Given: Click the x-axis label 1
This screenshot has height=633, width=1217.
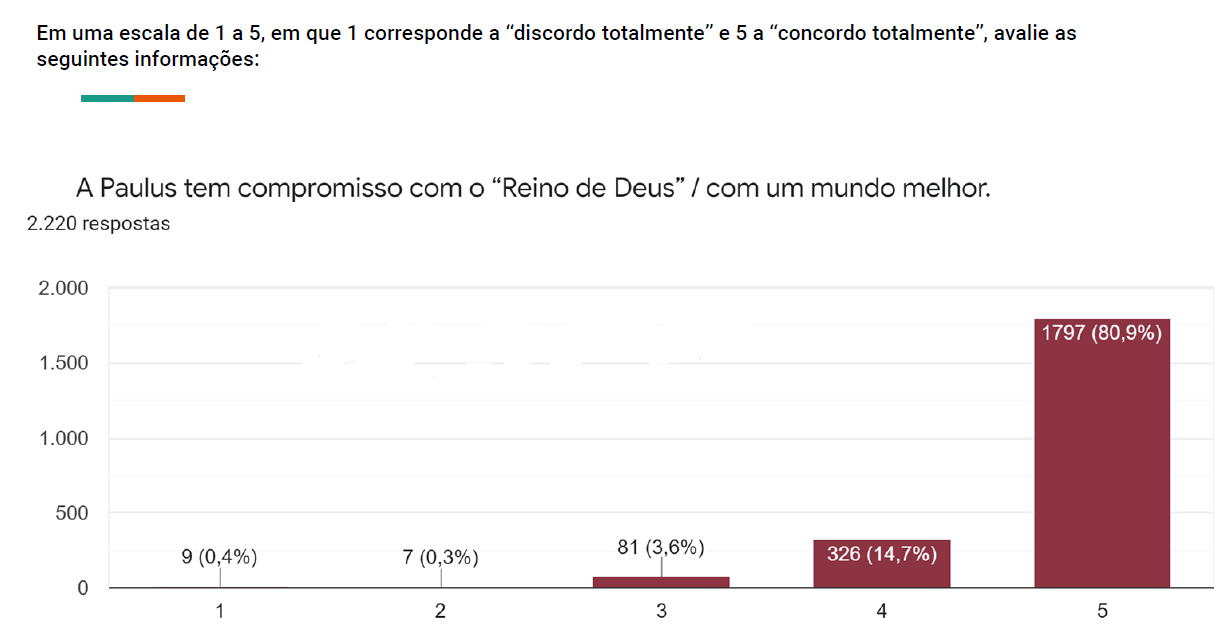Looking at the screenshot, I should tap(220, 612).
